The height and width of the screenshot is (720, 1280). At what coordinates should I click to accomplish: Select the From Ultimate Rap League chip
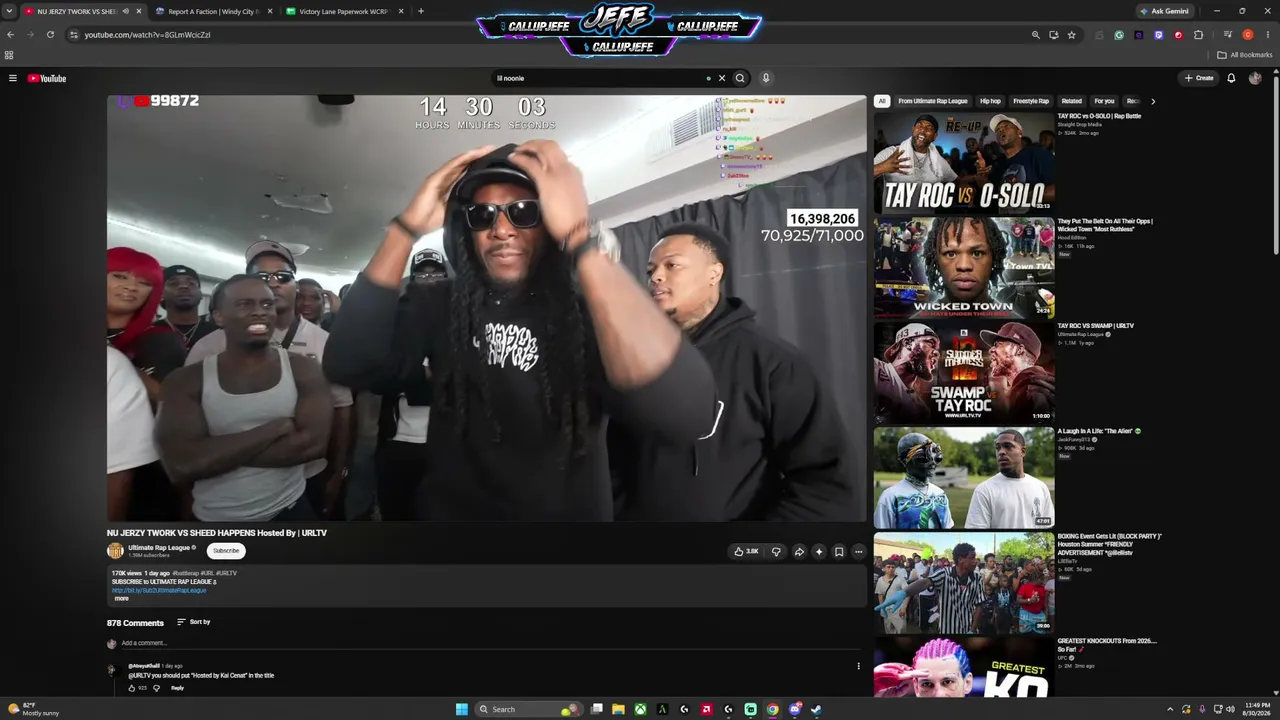point(933,101)
